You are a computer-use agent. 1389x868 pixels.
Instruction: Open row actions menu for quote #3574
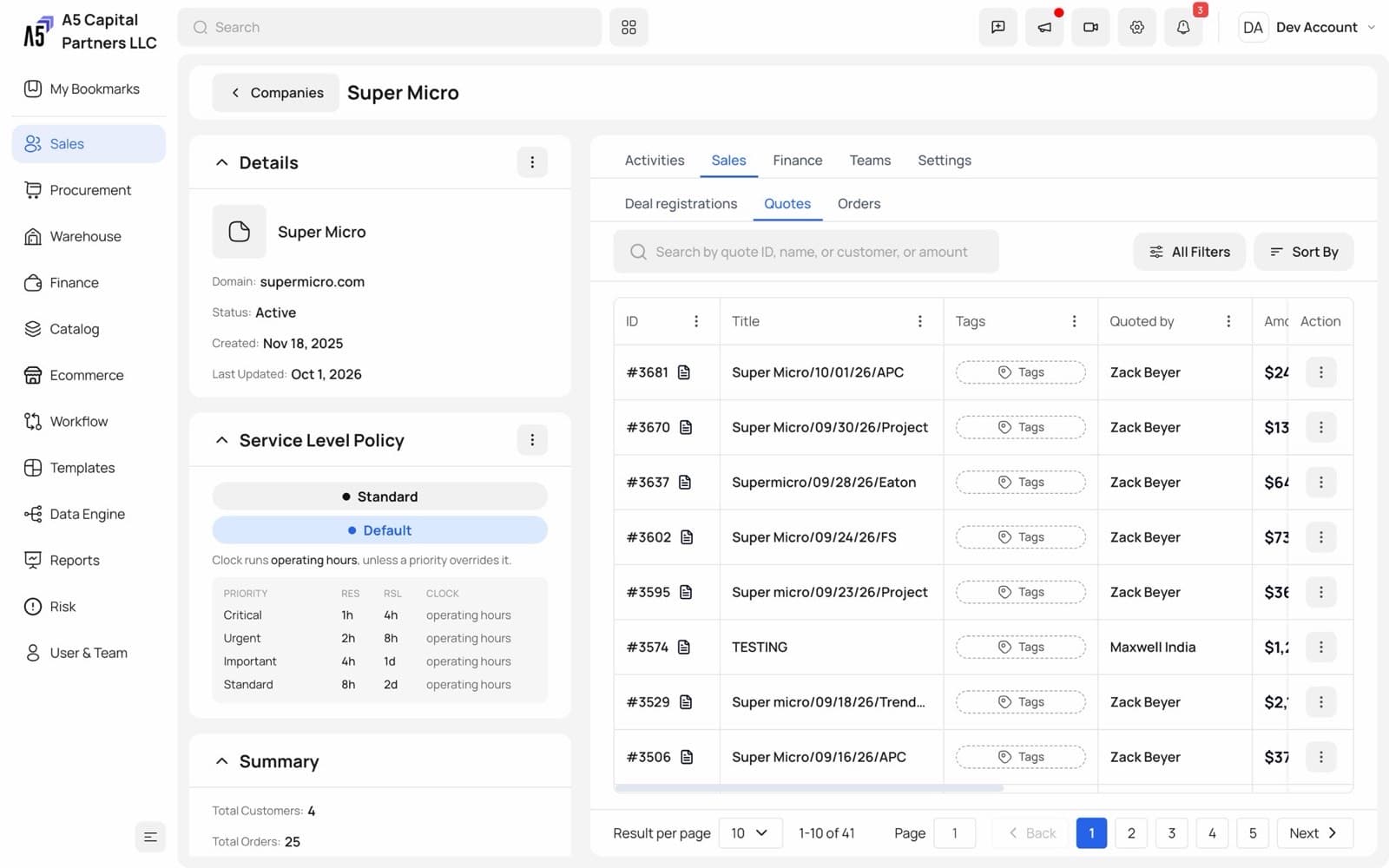tap(1320, 647)
